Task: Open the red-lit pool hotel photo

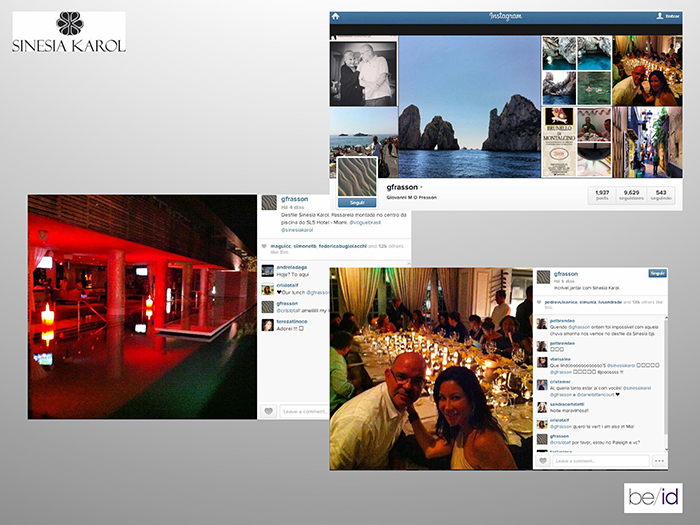Action: 142,307
